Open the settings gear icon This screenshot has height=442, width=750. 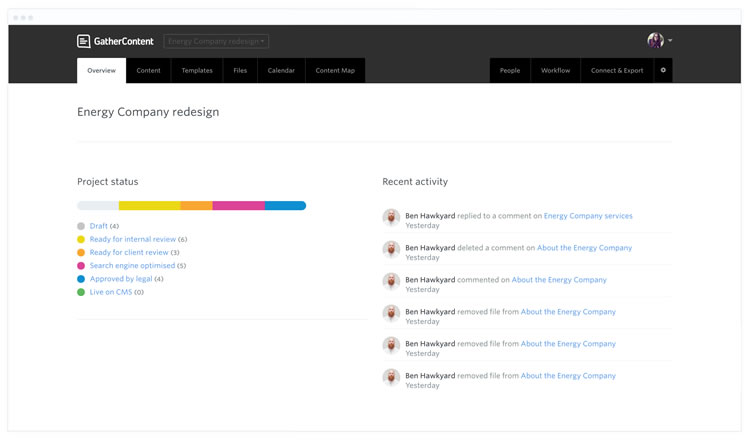click(x=662, y=70)
